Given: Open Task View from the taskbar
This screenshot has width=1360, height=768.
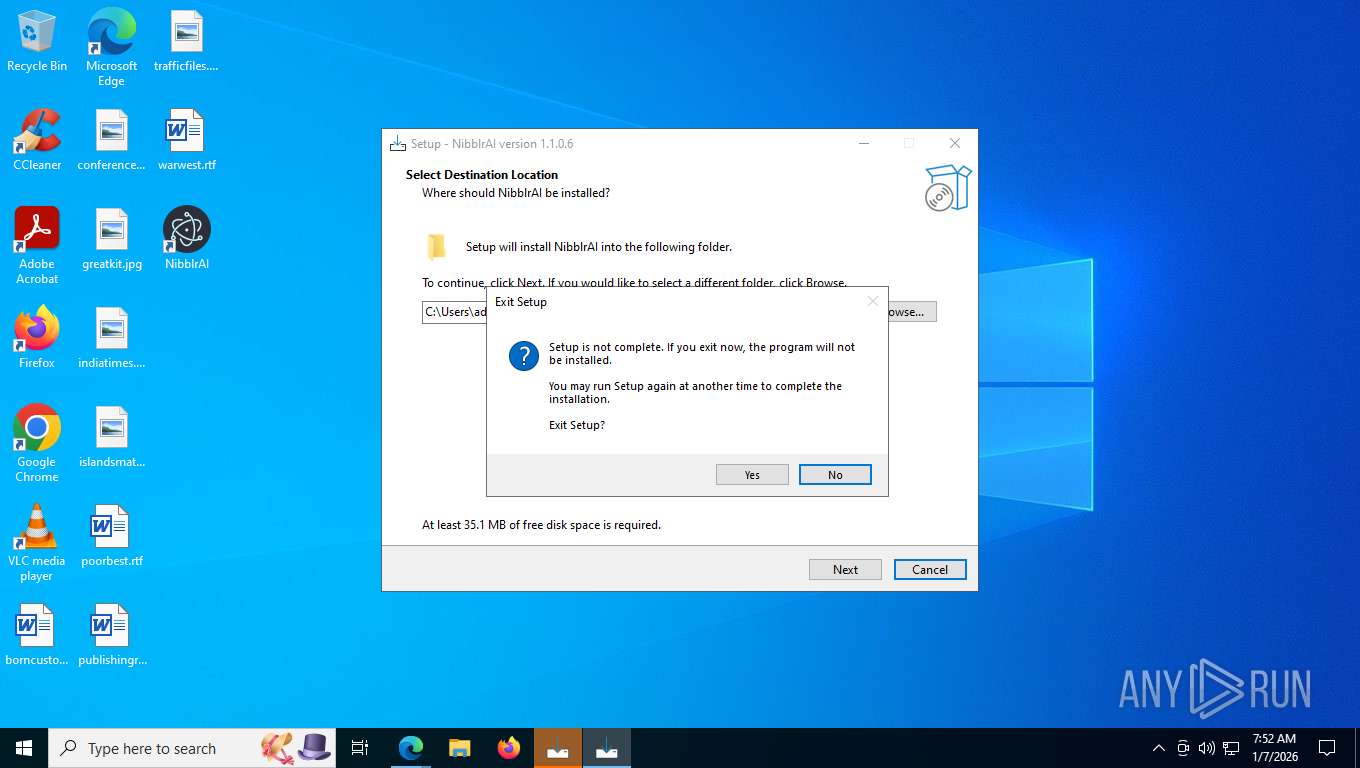Looking at the screenshot, I should click(360, 748).
